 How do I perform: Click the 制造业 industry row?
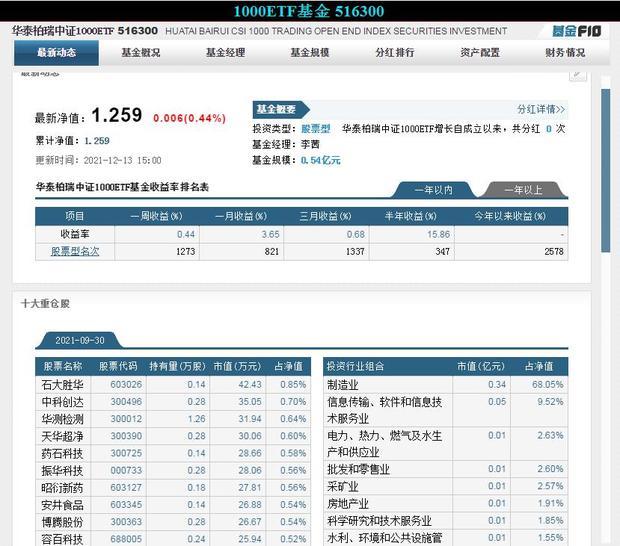(x=446, y=385)
